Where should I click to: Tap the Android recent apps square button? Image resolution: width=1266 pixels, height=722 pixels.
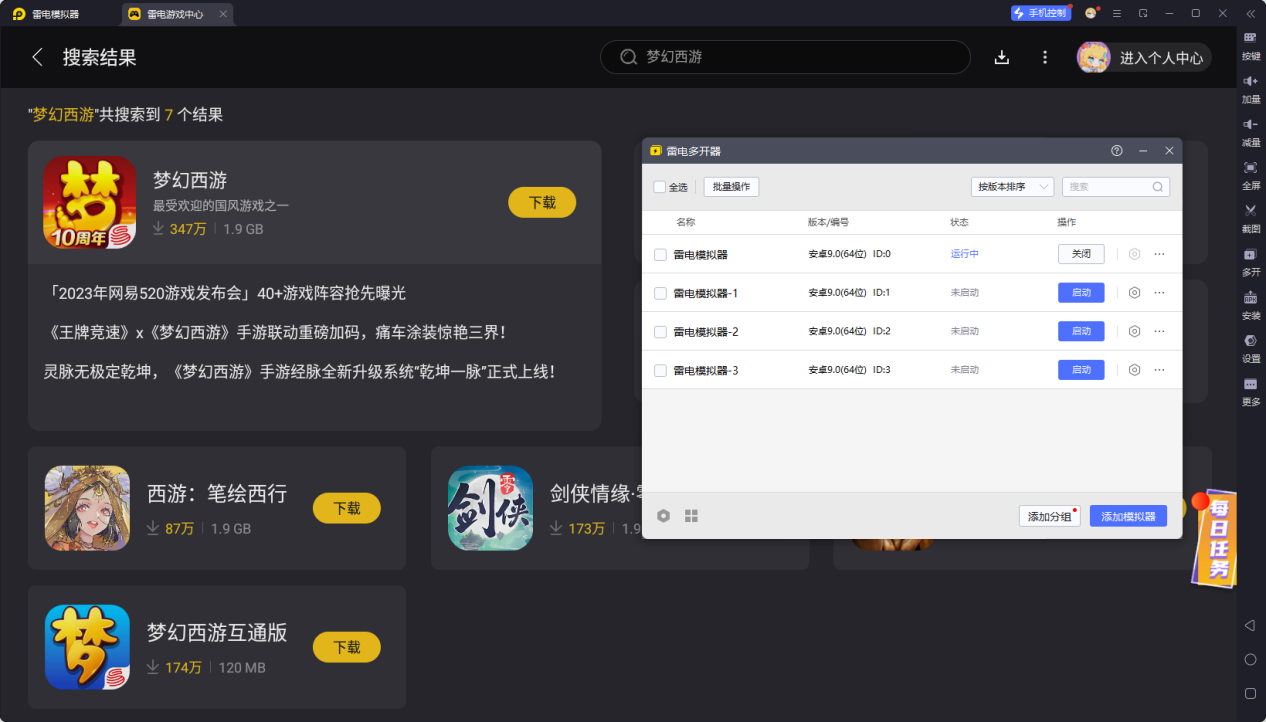point(1250,693)
